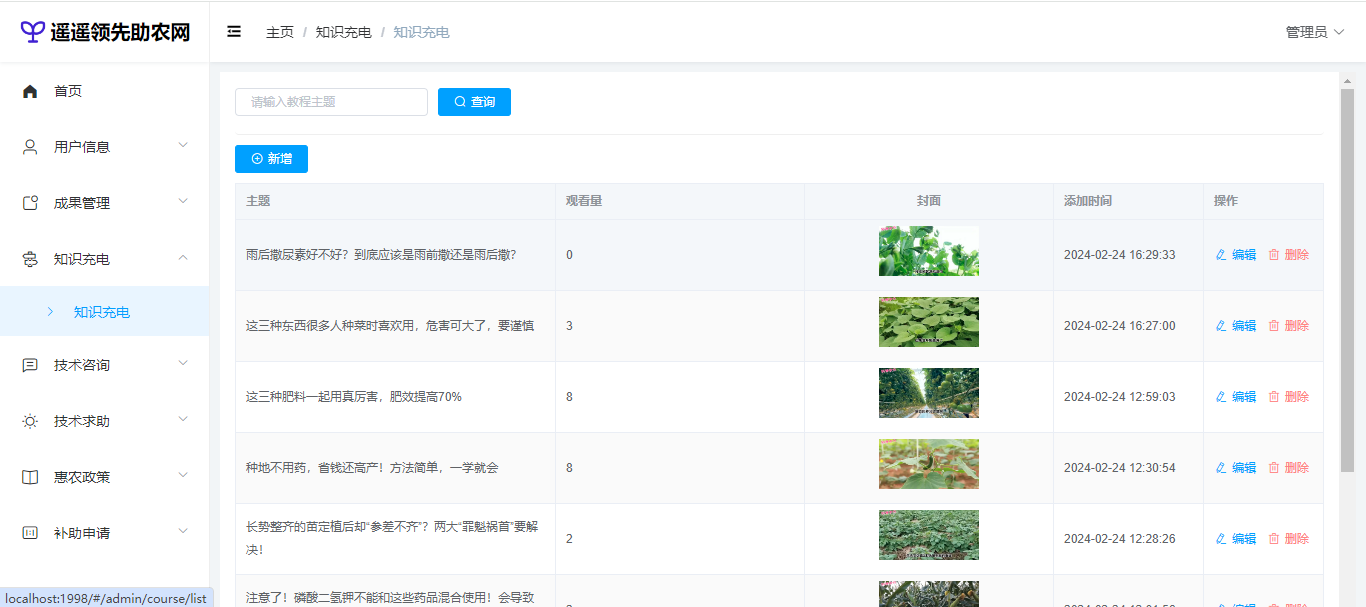Click the home icon beside 首页

pos(30,91)
